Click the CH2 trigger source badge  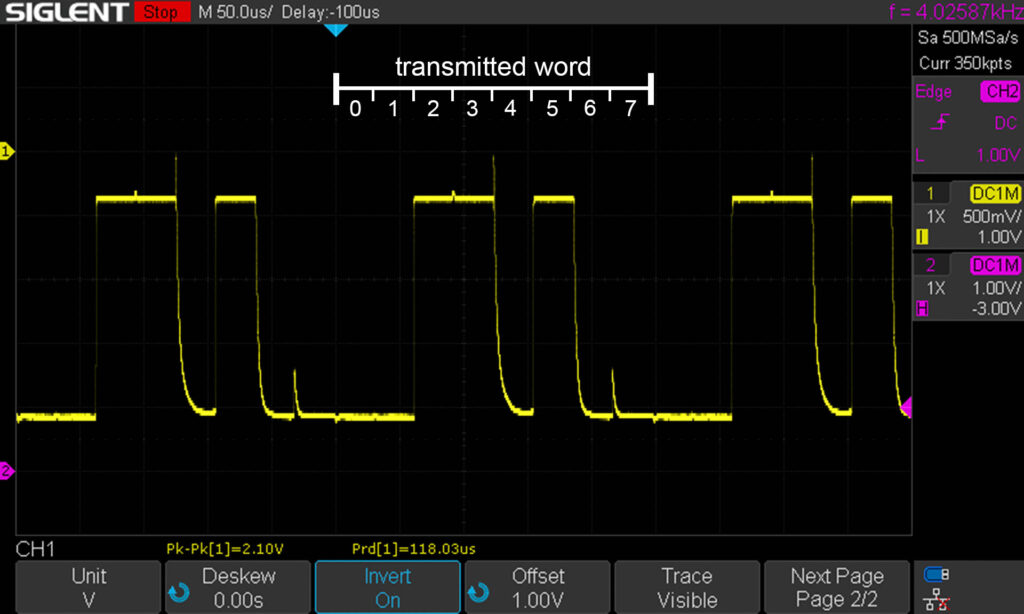(x=1000, y=91)
